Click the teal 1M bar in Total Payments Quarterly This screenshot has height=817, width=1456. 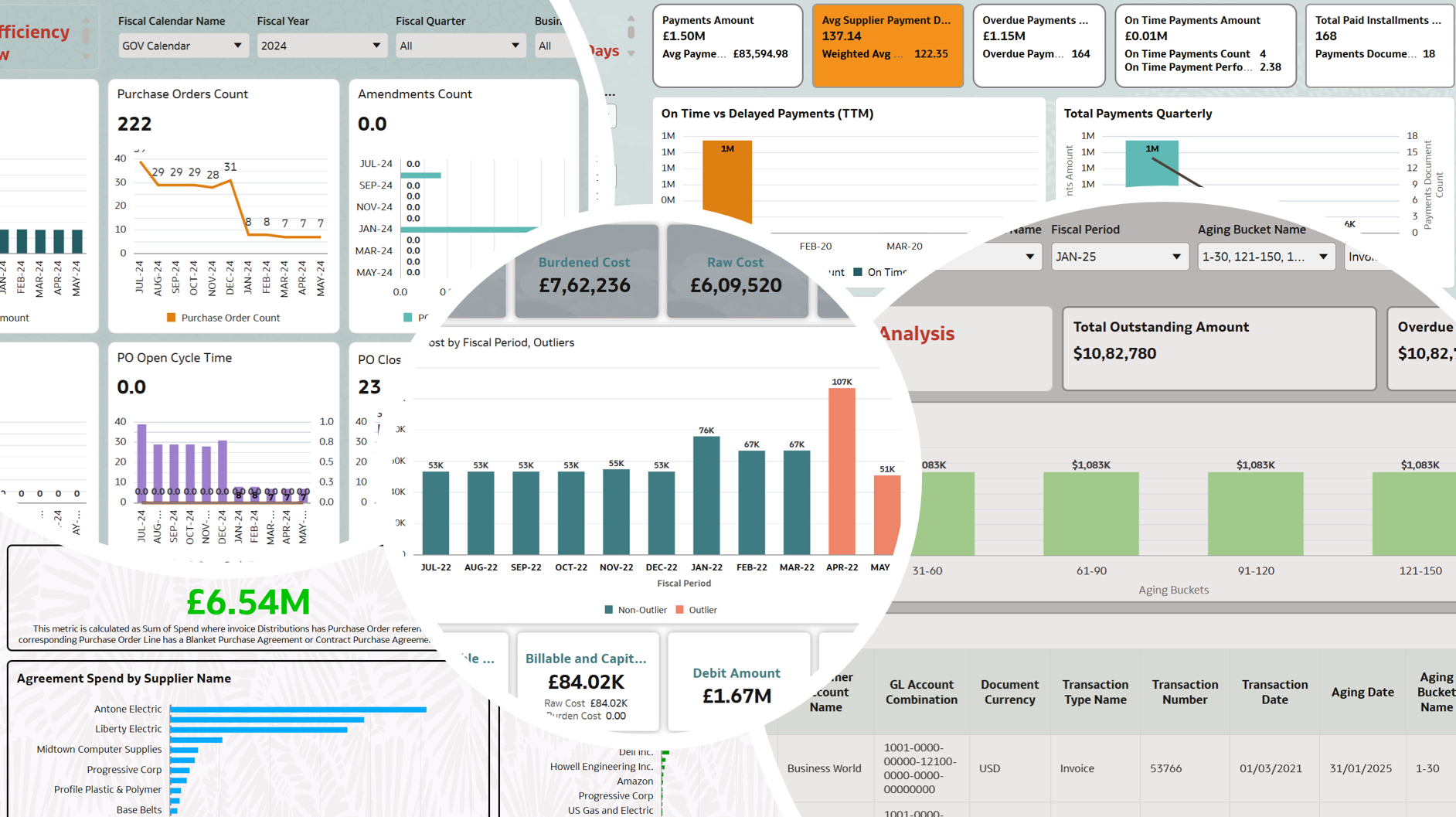pos(1152,163)
